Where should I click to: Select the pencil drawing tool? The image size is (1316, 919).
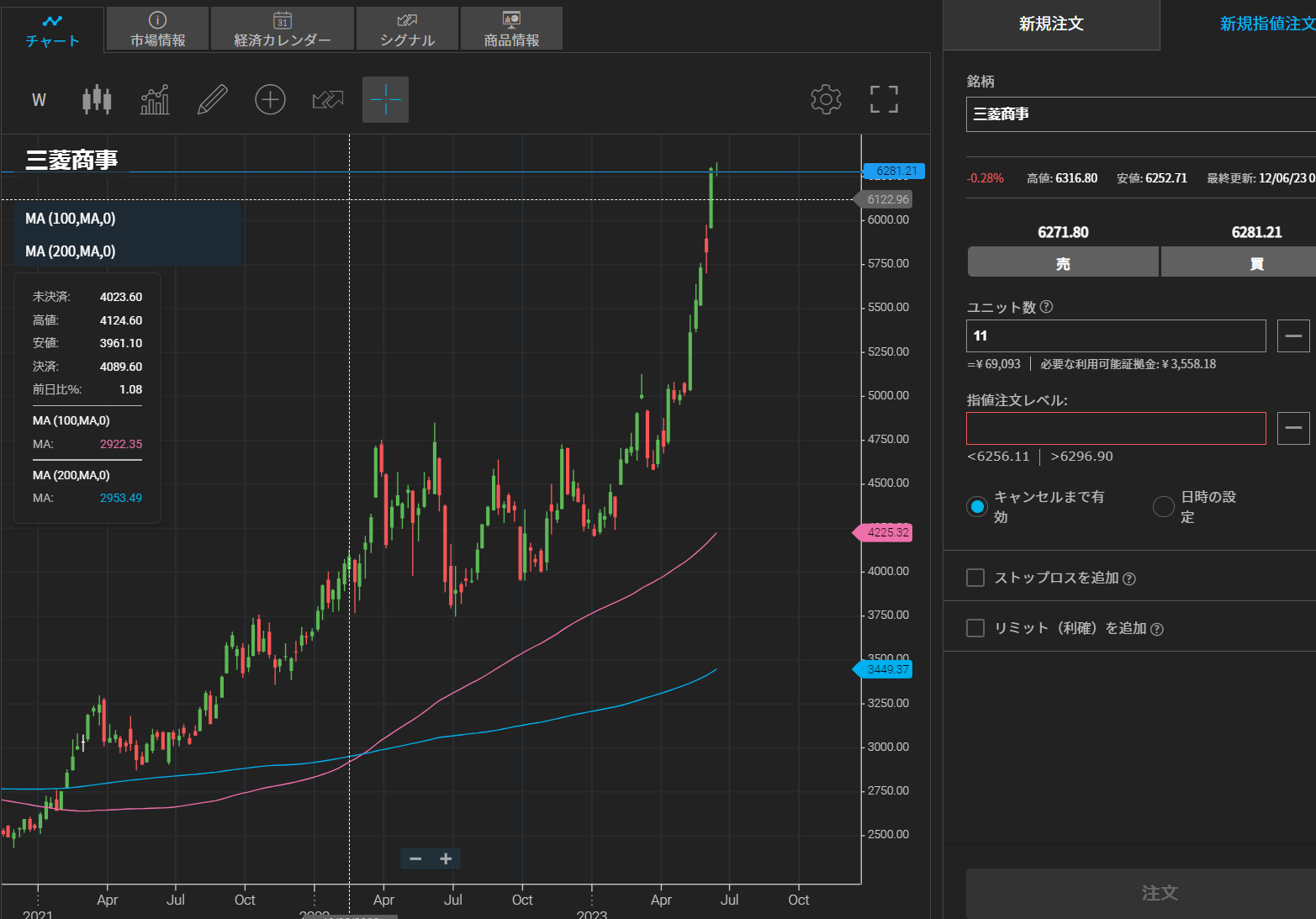coord(212,99)
